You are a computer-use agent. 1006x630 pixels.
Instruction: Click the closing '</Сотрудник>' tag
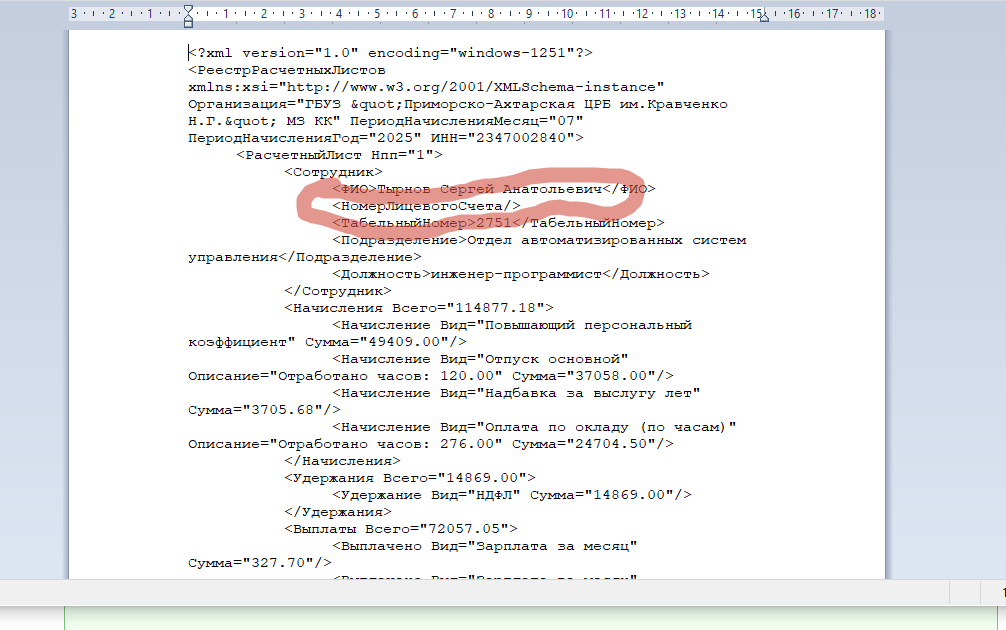tap(338, 291)
